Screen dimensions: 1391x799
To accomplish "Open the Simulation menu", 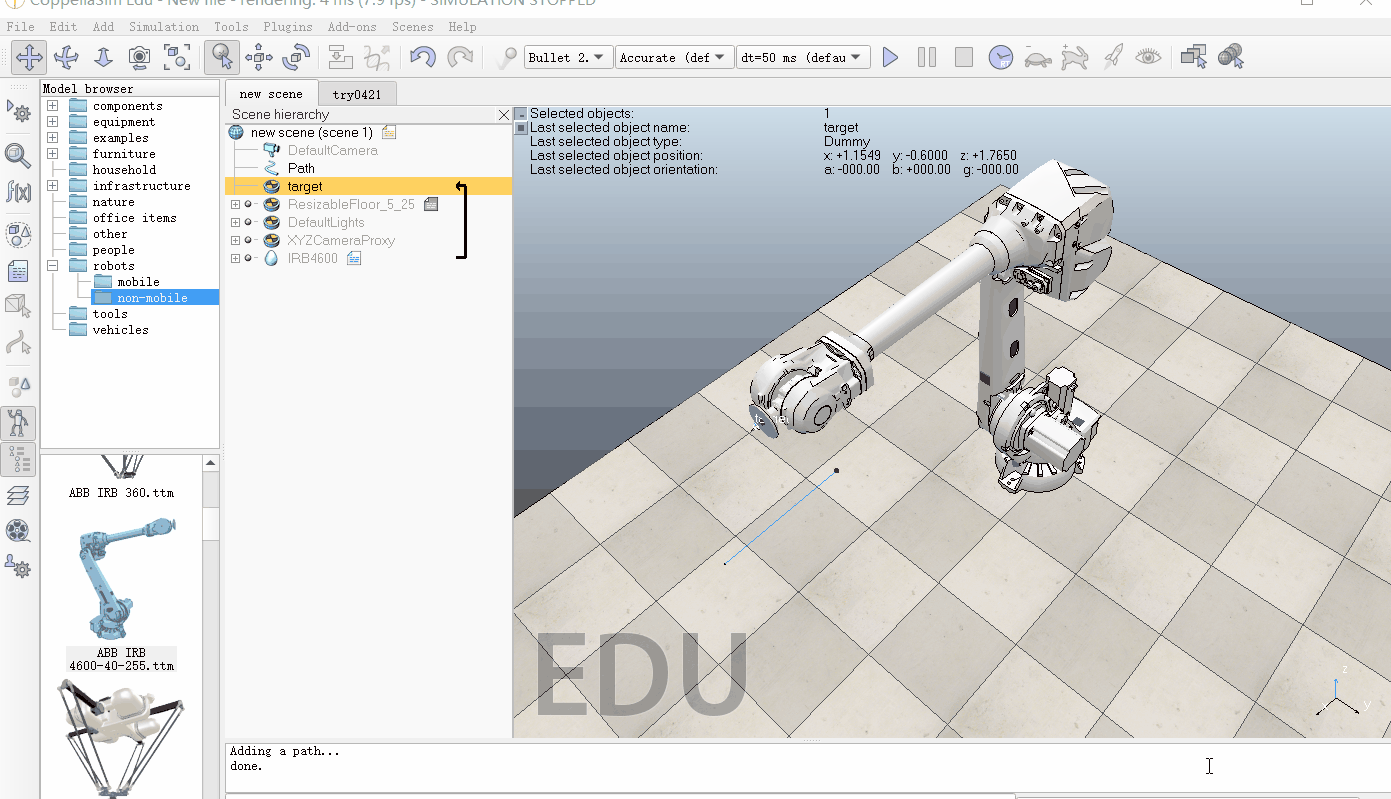I will click(164, 27).
